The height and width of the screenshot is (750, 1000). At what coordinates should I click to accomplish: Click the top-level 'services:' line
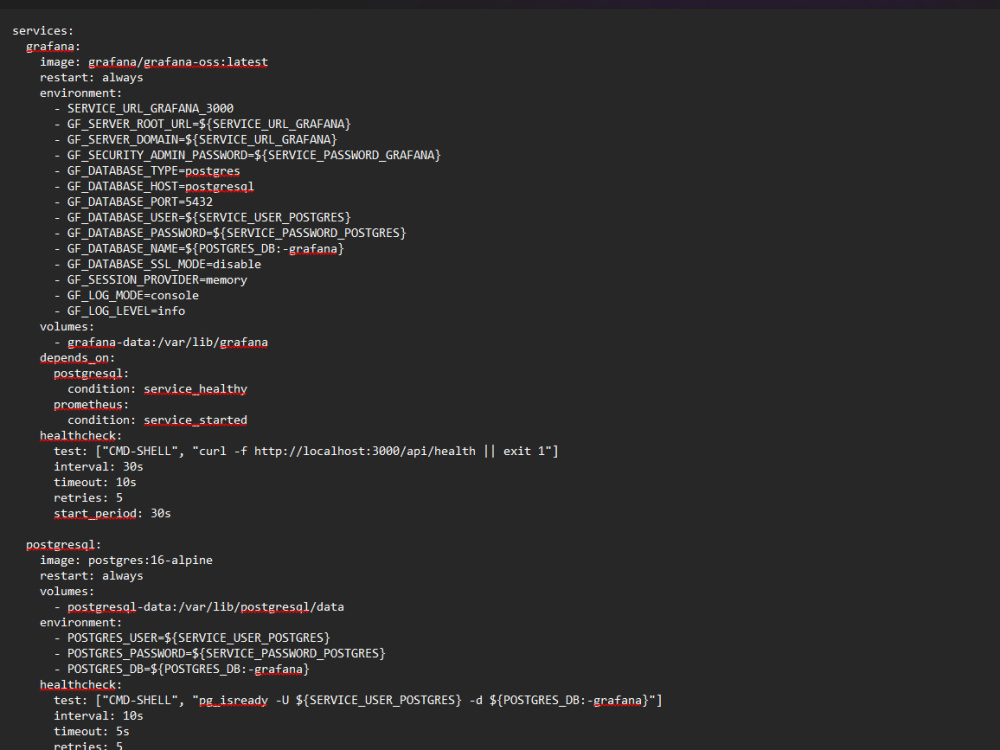point(43,31)
